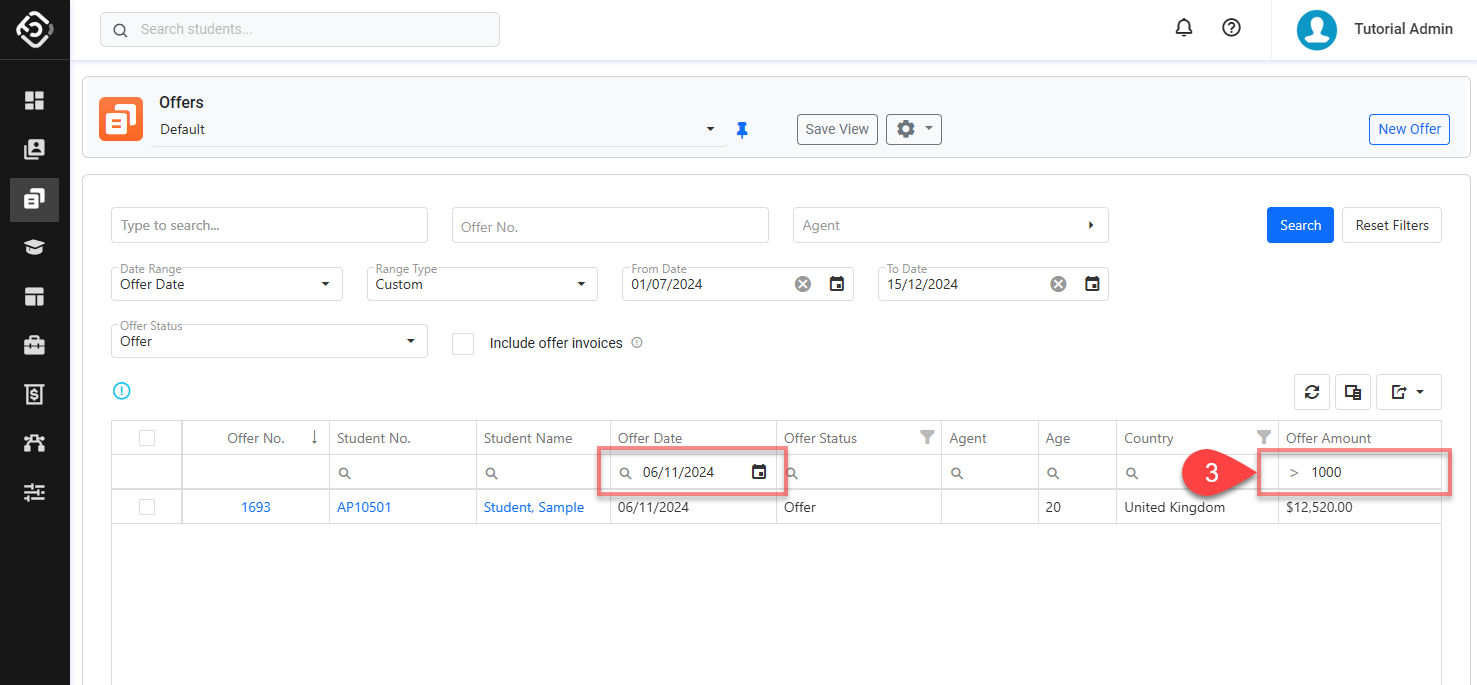Click the blue Search button
The width and height of the screenshot is (1477, 685).
(1300, 225)
